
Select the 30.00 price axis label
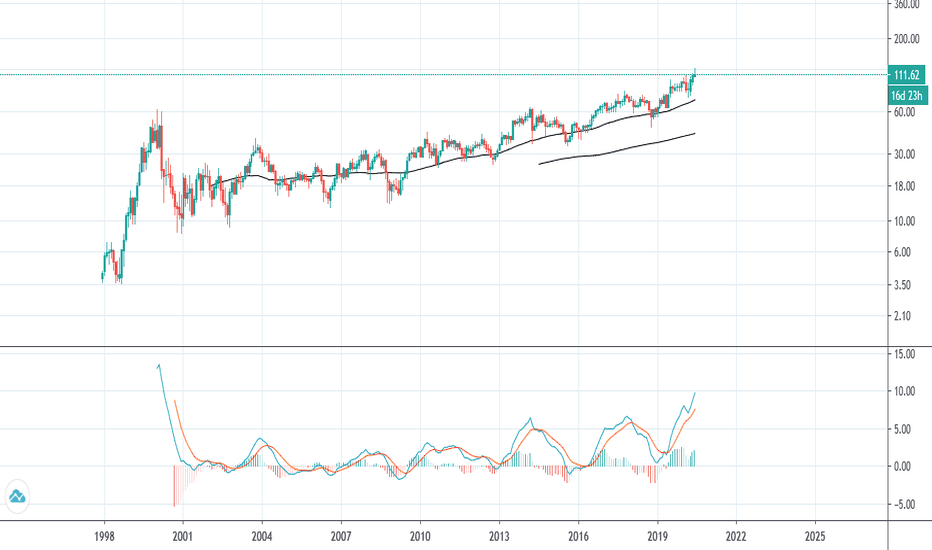point(904,154)
